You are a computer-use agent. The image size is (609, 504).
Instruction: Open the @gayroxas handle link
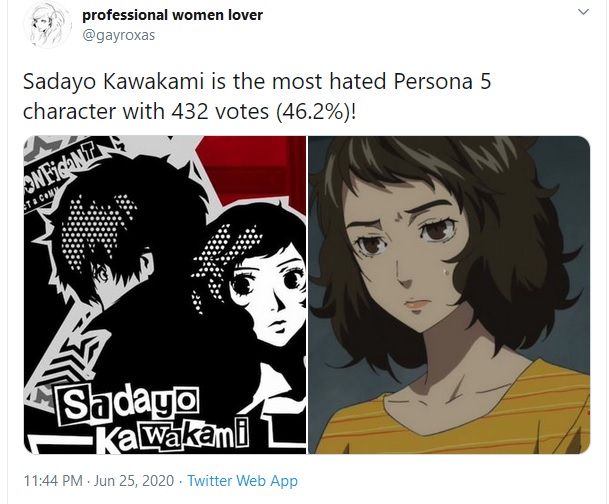coord(118,35)
